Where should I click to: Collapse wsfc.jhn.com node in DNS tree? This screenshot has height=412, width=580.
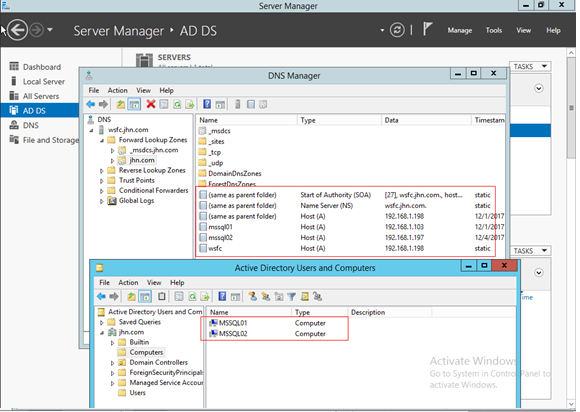(x=91, y=130)
